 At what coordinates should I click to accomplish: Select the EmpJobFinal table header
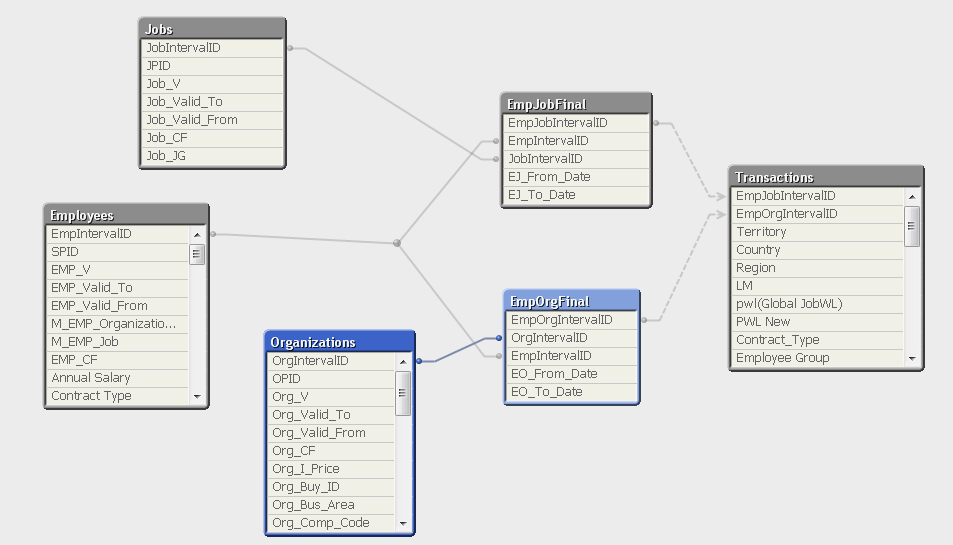coord(576,104)
